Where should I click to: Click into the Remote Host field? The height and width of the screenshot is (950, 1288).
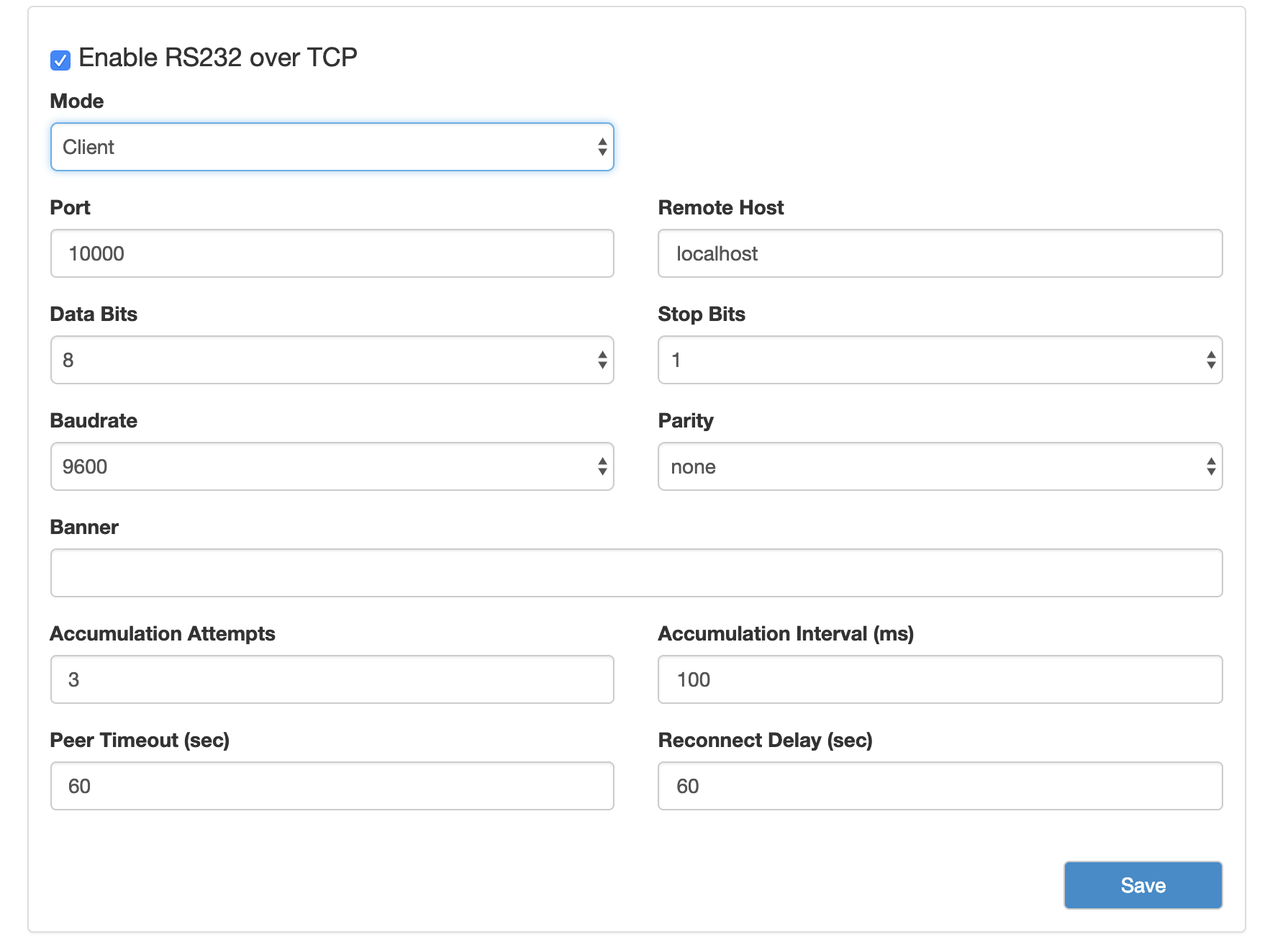(940, 253)
